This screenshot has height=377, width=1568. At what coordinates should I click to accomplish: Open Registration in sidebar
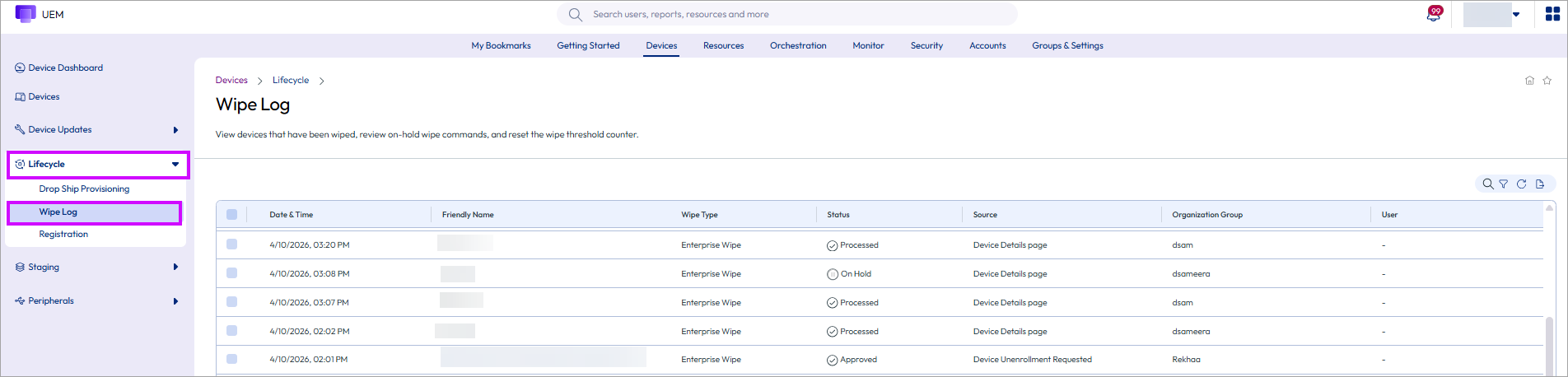(63, 234)
